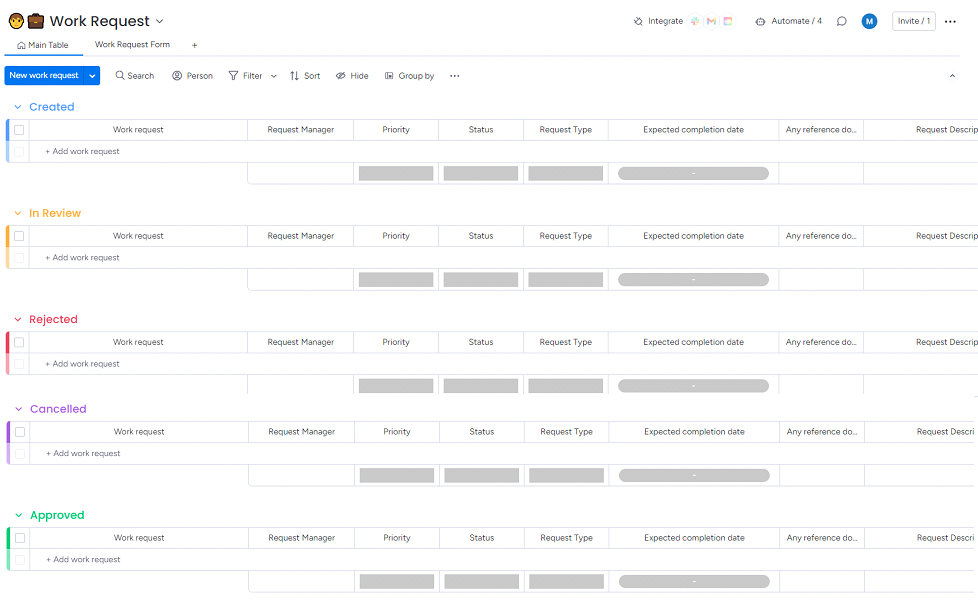Viewport: 978px width, 613px height.
Task: Open the Integrate plug icon
Action: (x=638, y=21)
